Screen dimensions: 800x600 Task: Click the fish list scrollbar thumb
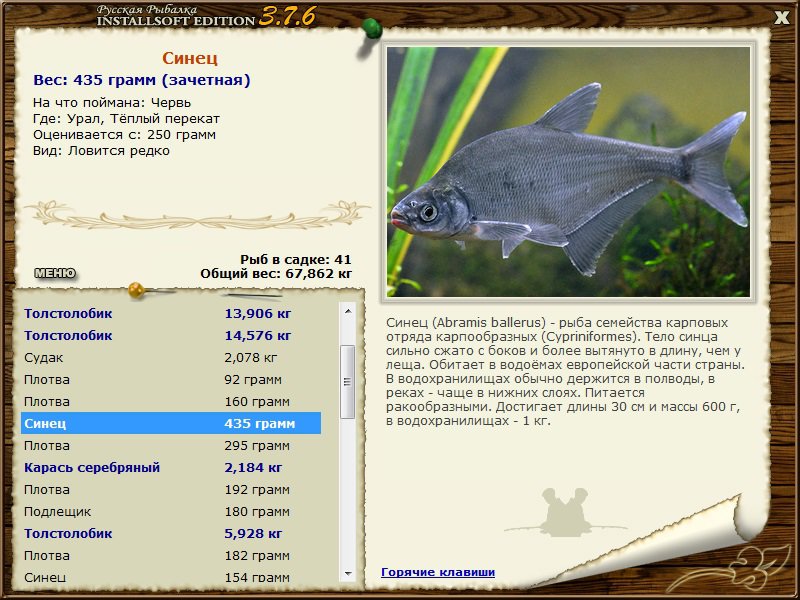tap(348, 382)
